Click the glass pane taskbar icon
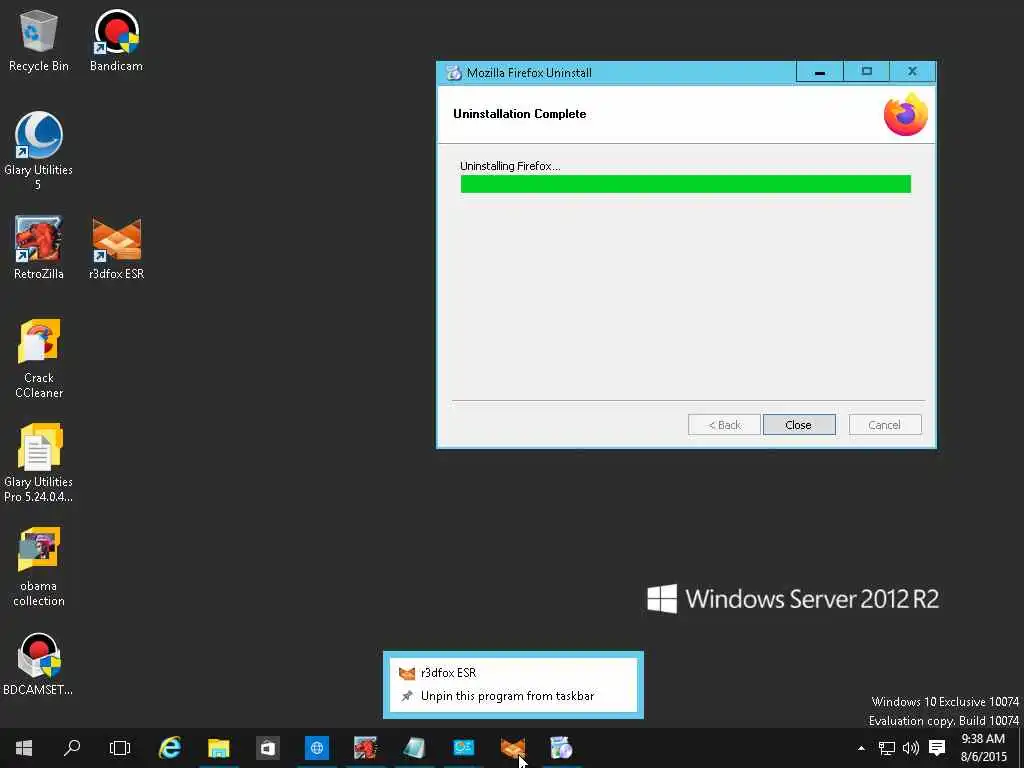Screen dimensions: 1024x768 click(415, 748)
